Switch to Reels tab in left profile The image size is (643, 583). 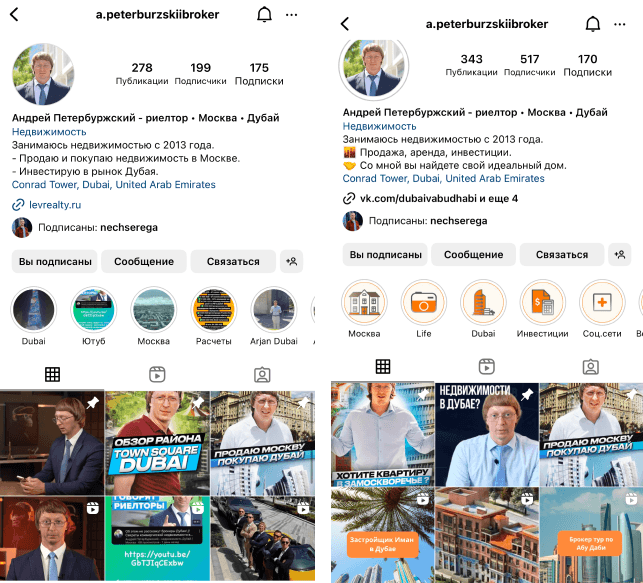[157, 374]
